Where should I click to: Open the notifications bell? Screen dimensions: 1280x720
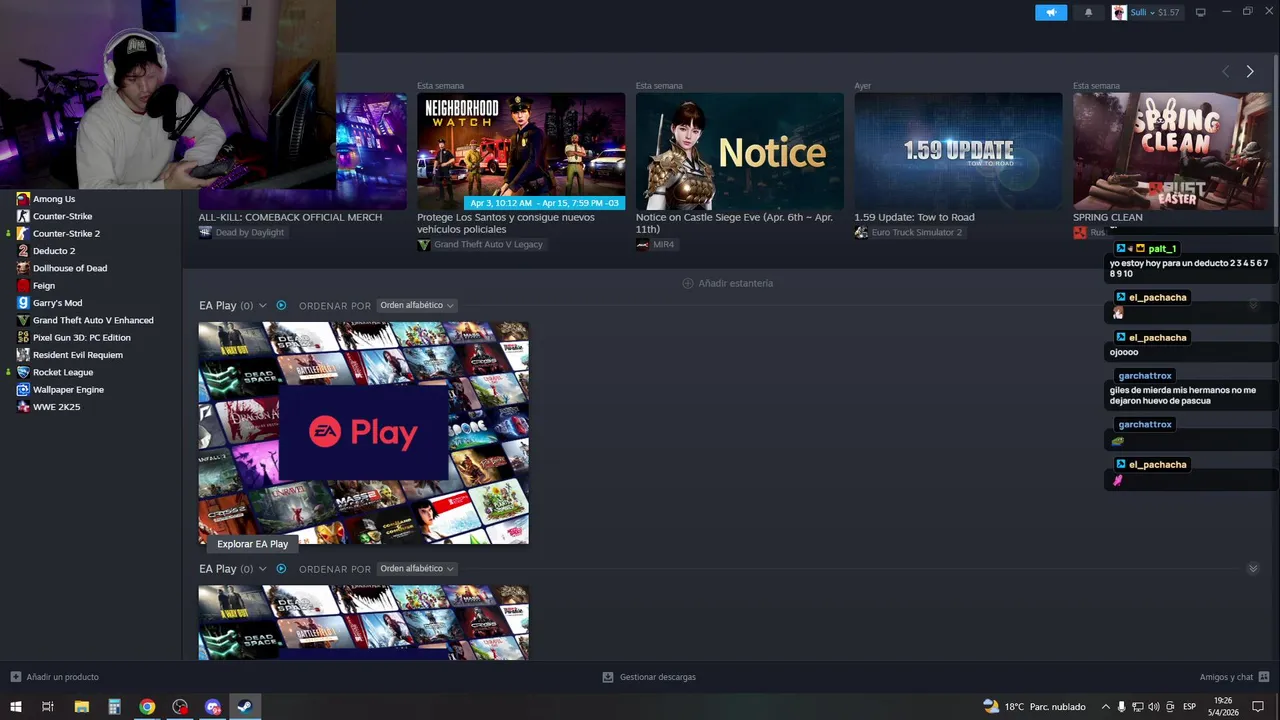coord(1088,12)
